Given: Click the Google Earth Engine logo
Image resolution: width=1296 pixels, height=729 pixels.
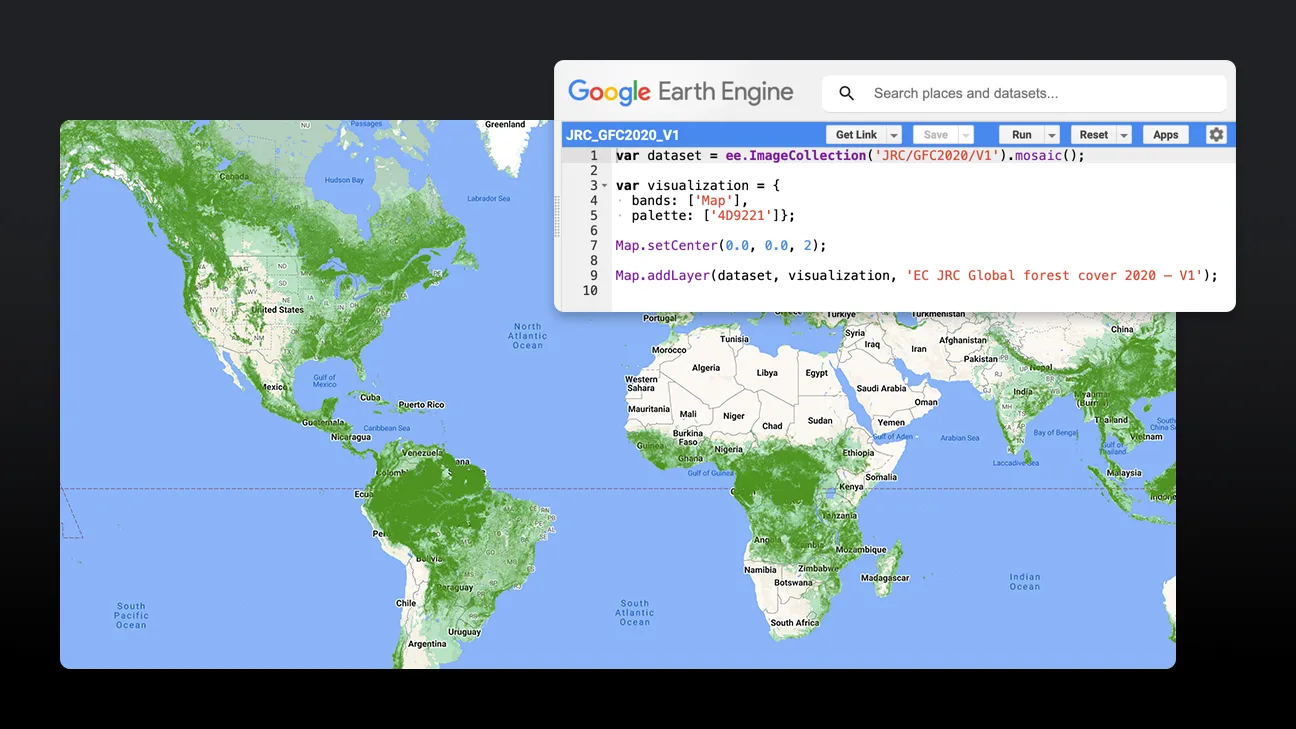Looking at the screenshot, I should pos(681,92).
